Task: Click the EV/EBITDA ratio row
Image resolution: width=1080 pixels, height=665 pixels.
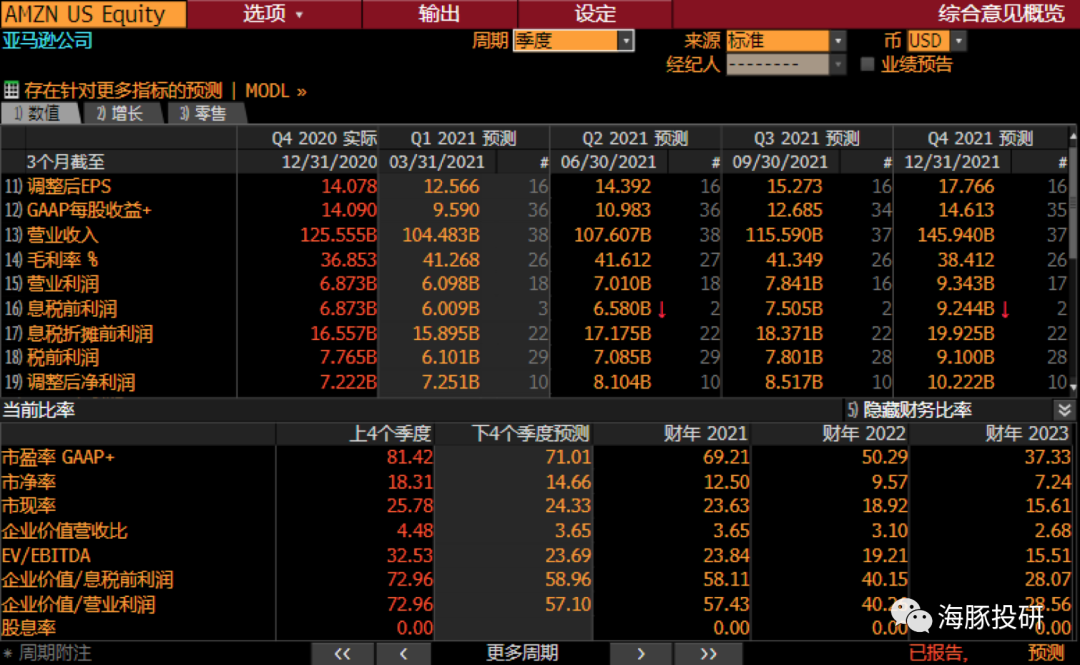Action: [x=537, y=555]
